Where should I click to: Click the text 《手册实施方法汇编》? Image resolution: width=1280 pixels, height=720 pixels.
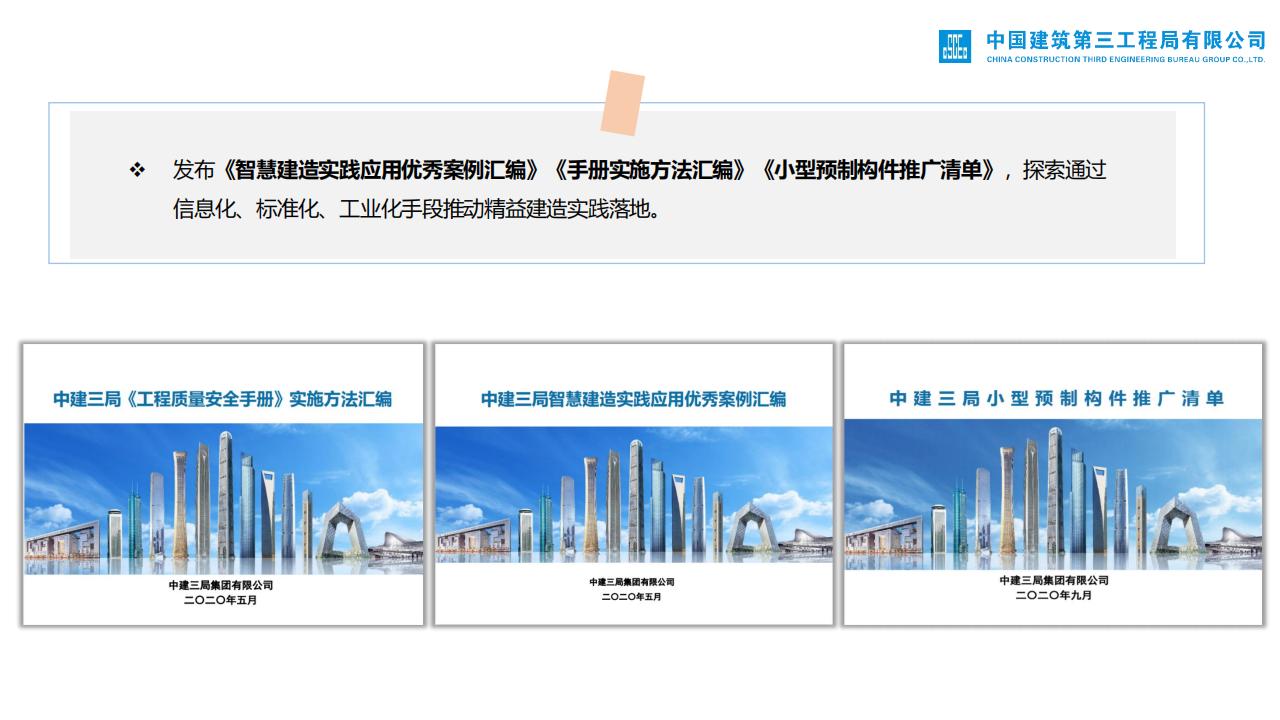point(653,170)
